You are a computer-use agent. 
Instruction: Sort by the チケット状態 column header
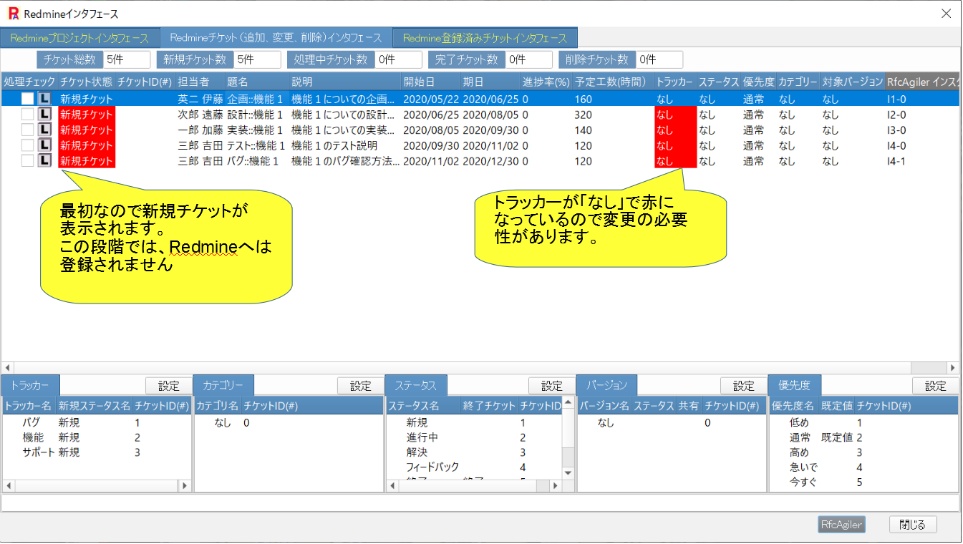86,82
